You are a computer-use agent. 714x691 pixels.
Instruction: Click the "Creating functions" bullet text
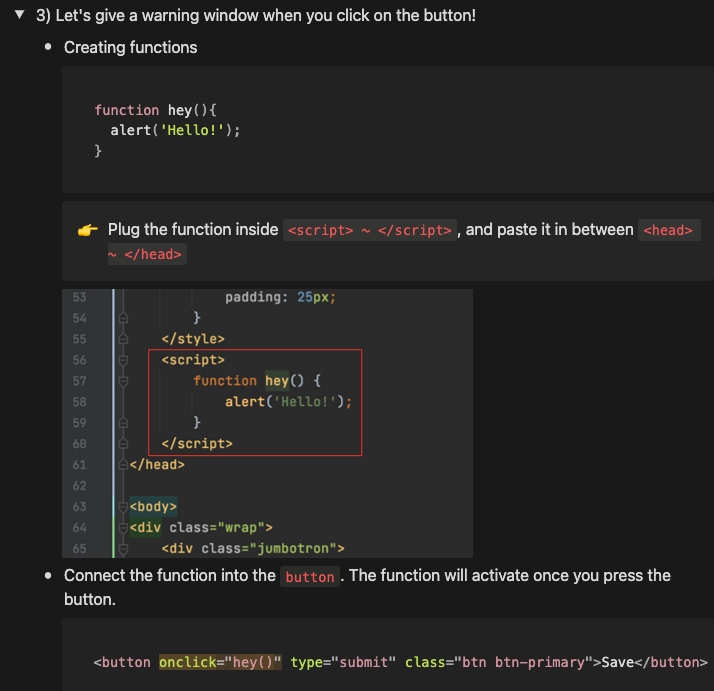[130, 47]
